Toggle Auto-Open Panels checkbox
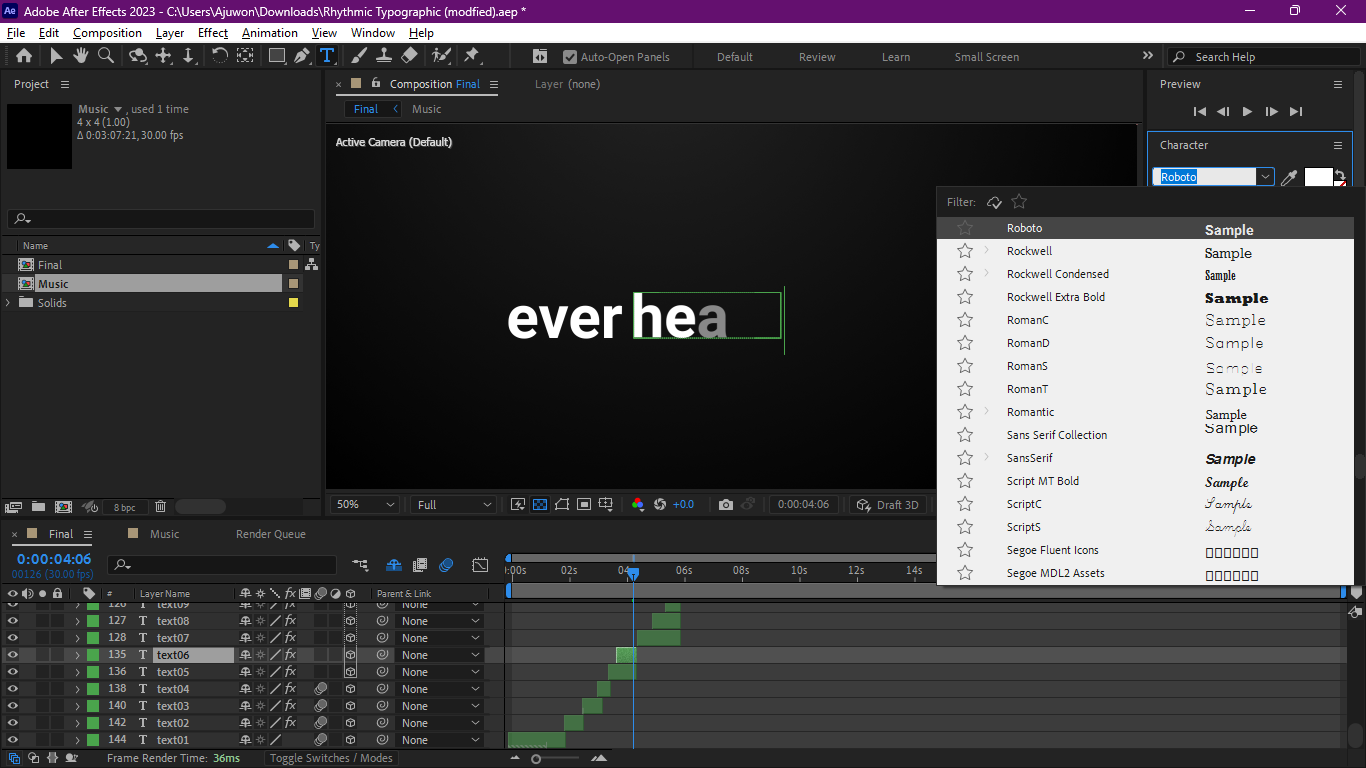 click(x=570, y=57)
